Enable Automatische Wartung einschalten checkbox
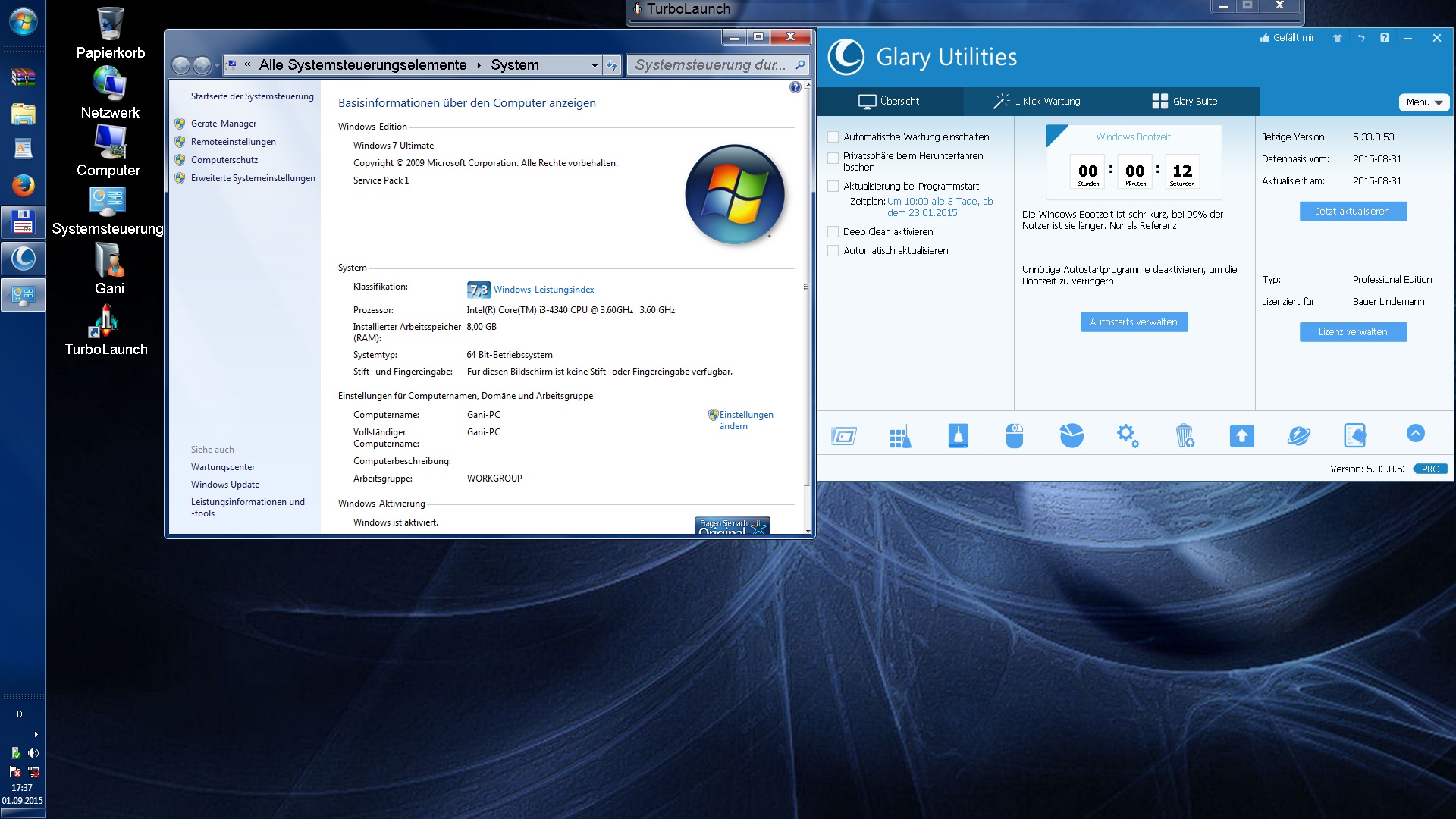Viewport: 1456px width, 819px height. pos(833,137)
